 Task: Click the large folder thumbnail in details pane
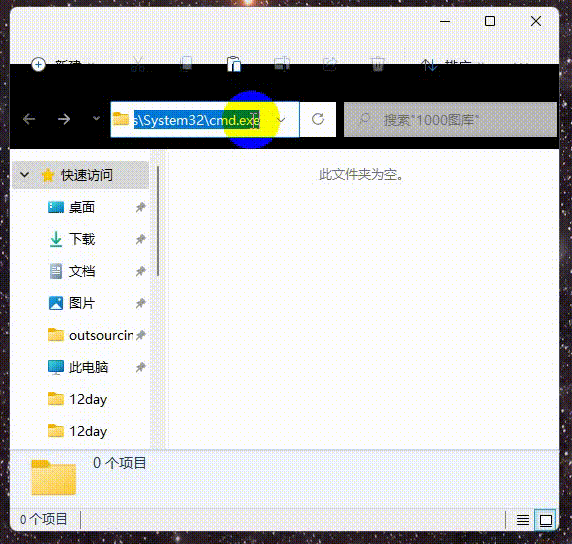pos(54,478)
